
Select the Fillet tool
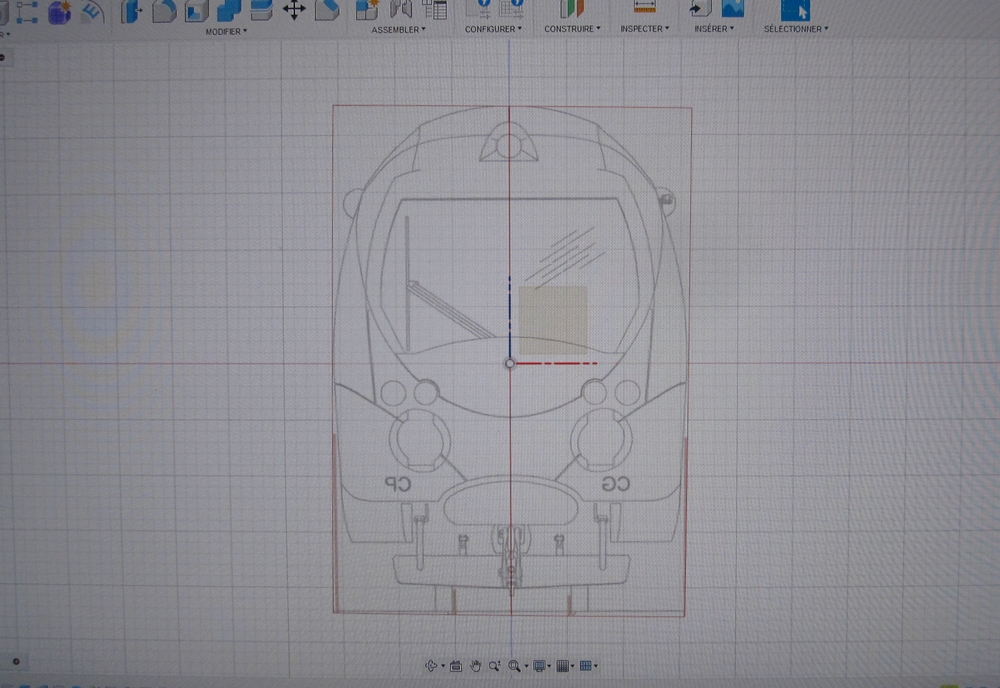pyautogui.click(x=164, y=11)
